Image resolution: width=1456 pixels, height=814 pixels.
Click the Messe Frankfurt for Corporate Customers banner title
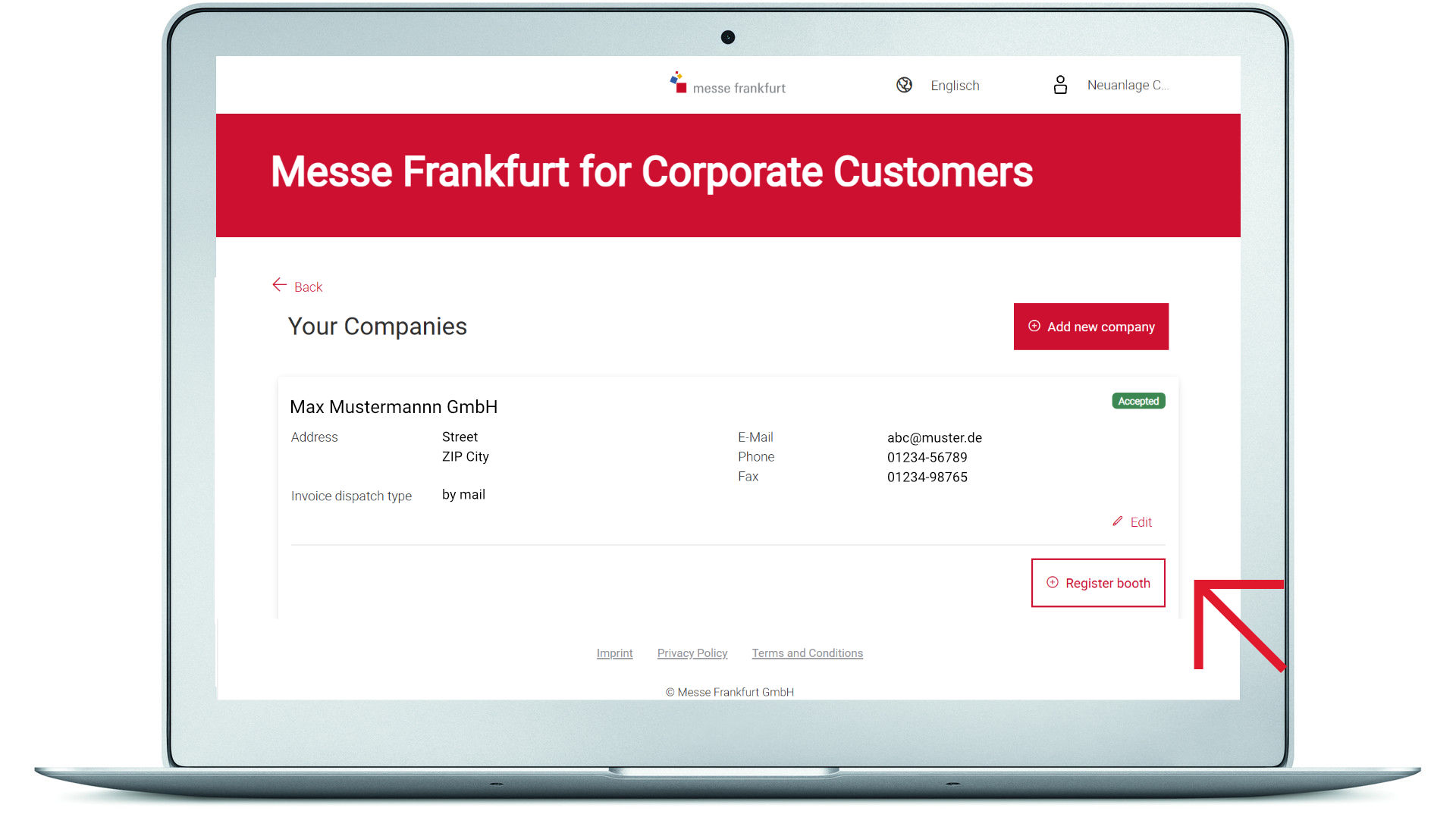tap(651, 172)
